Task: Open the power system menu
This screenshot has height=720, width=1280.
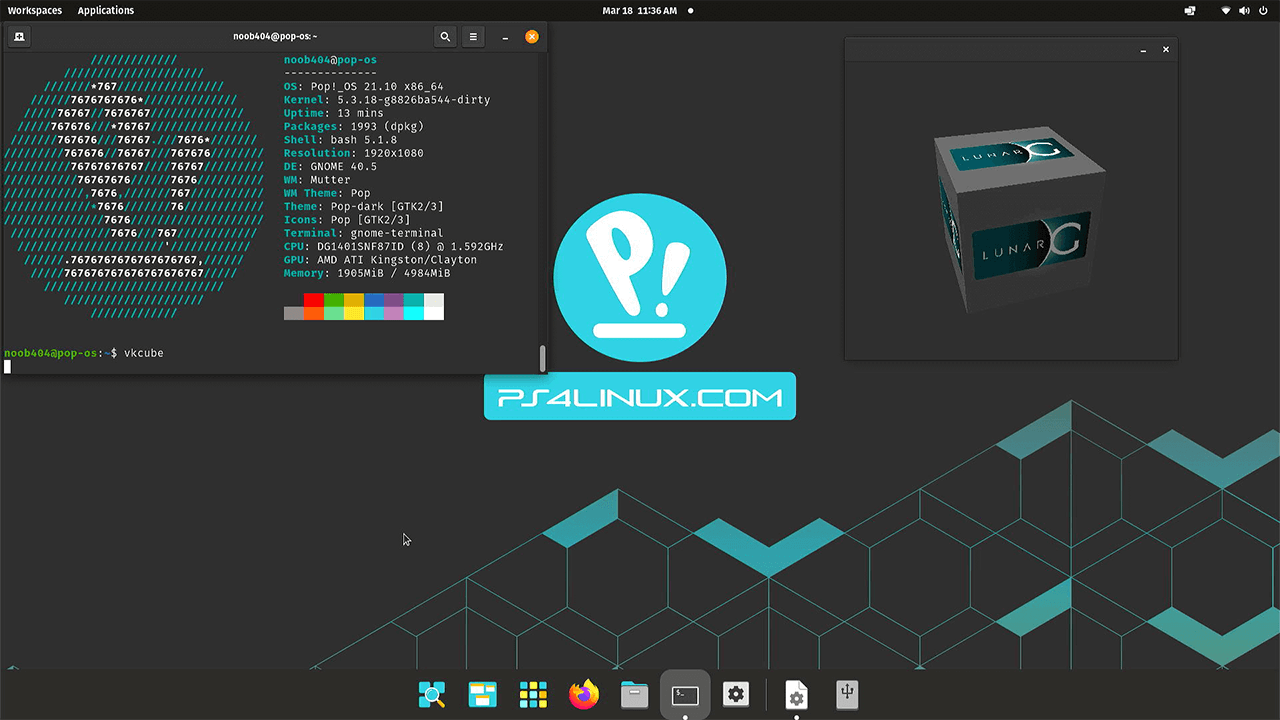Action: [1264, 11]
